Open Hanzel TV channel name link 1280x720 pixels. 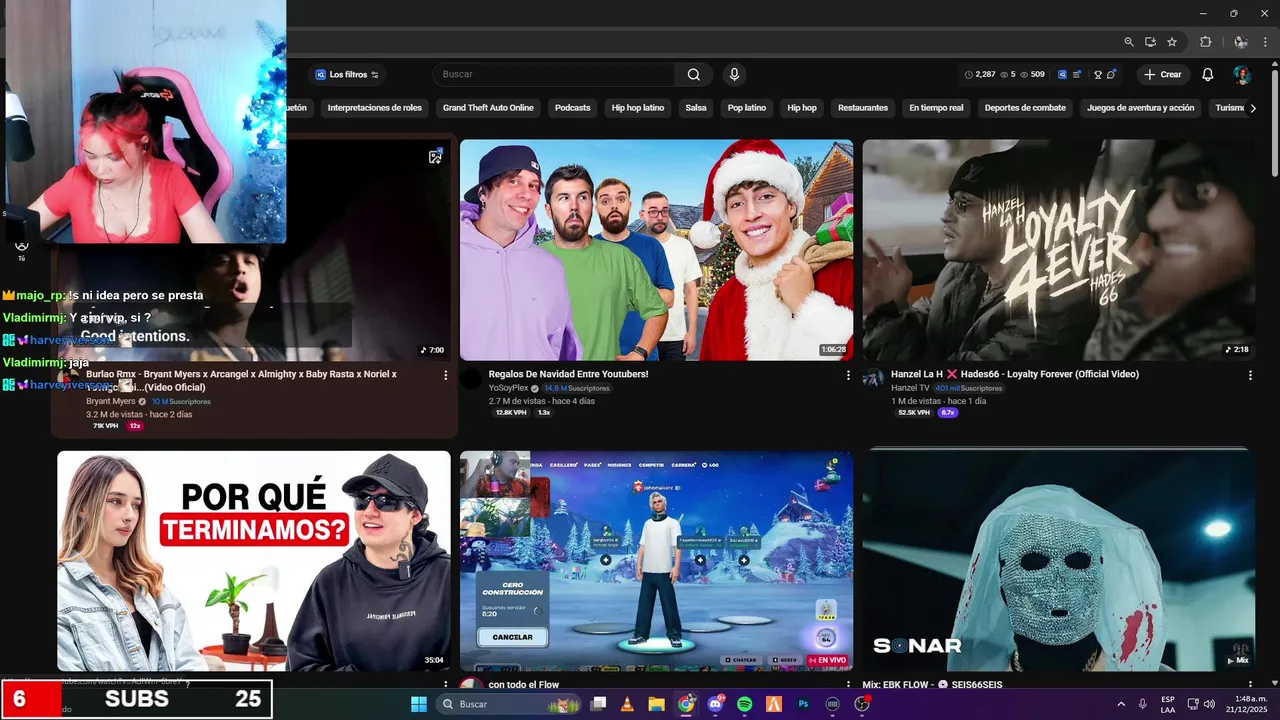coord(910,388)
